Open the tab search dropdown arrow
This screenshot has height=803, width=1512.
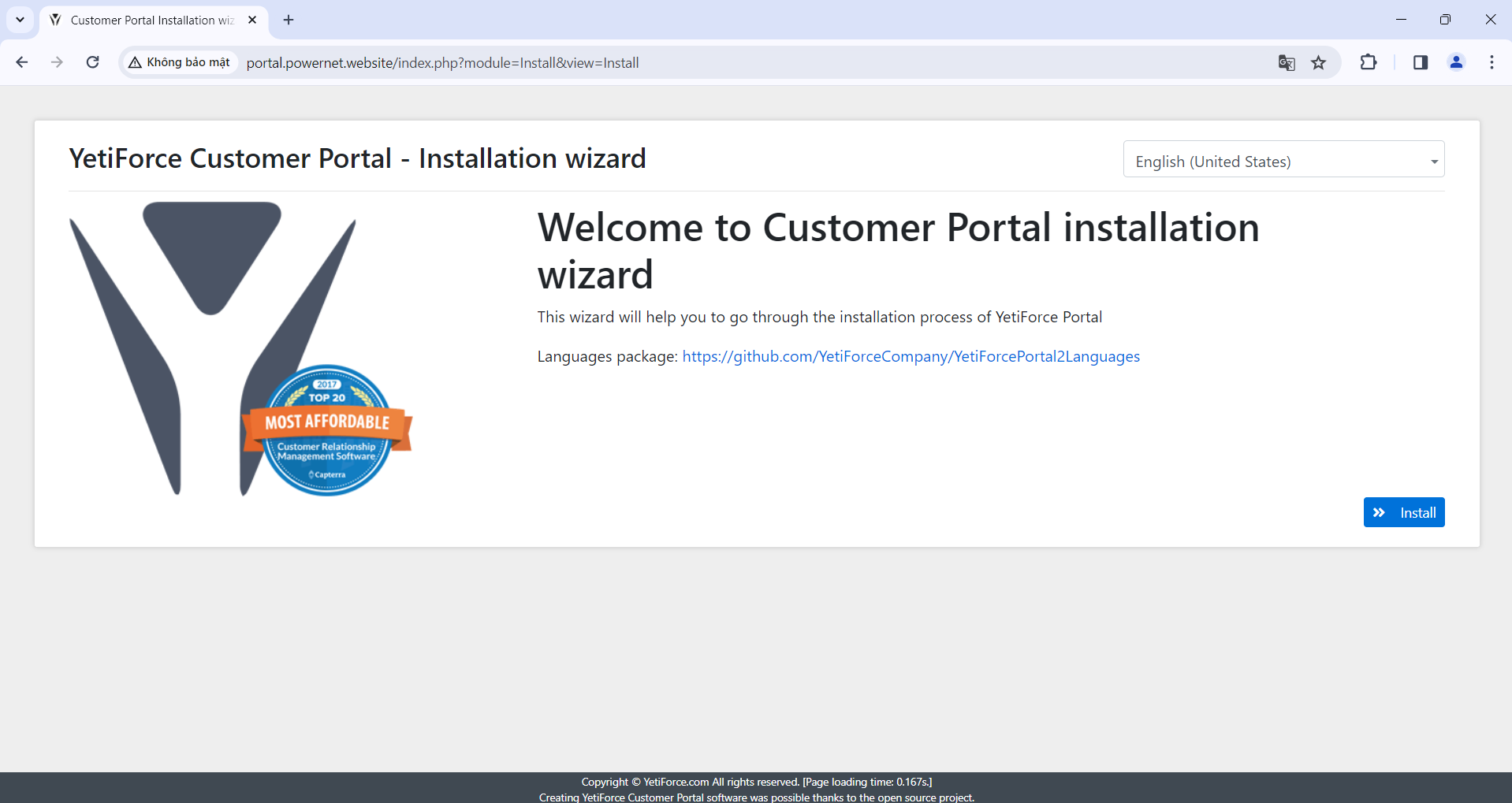coord(20,20)
